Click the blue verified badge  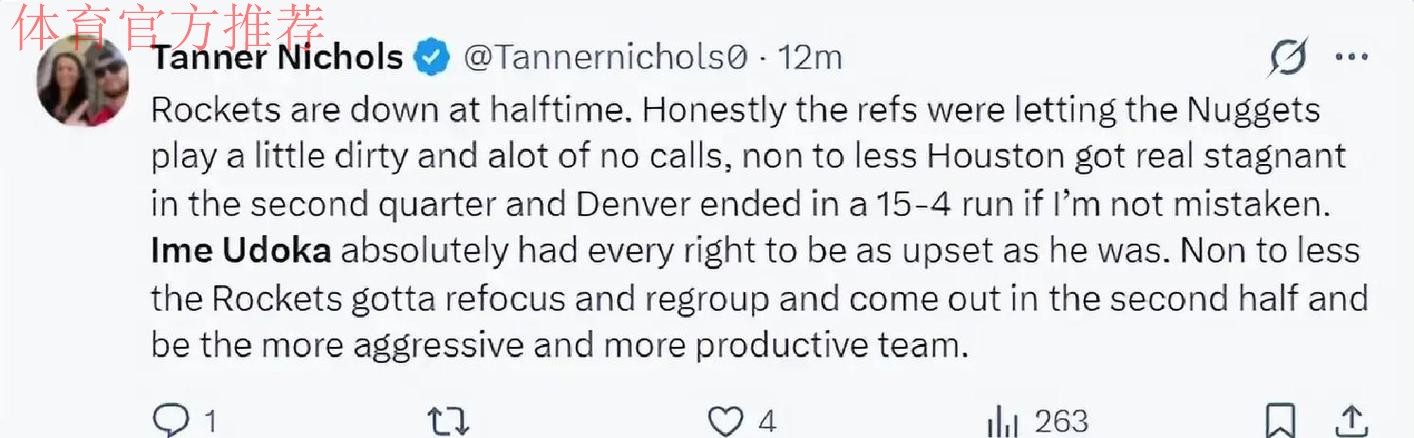[432, 58]
